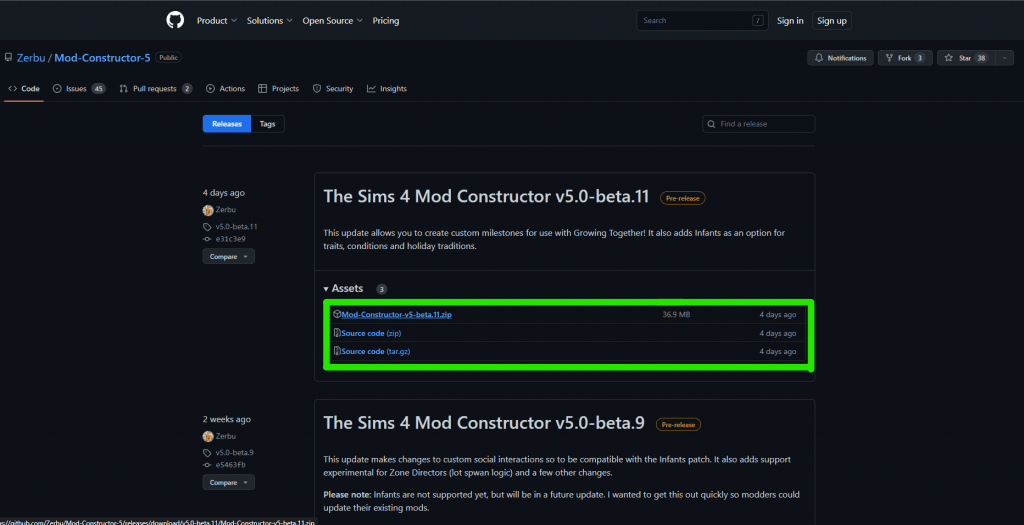The image size is (1024, 525).
Task: Click the repository book icon beside Zerbu
Action: pyautogui.click(x=8, y=57)
